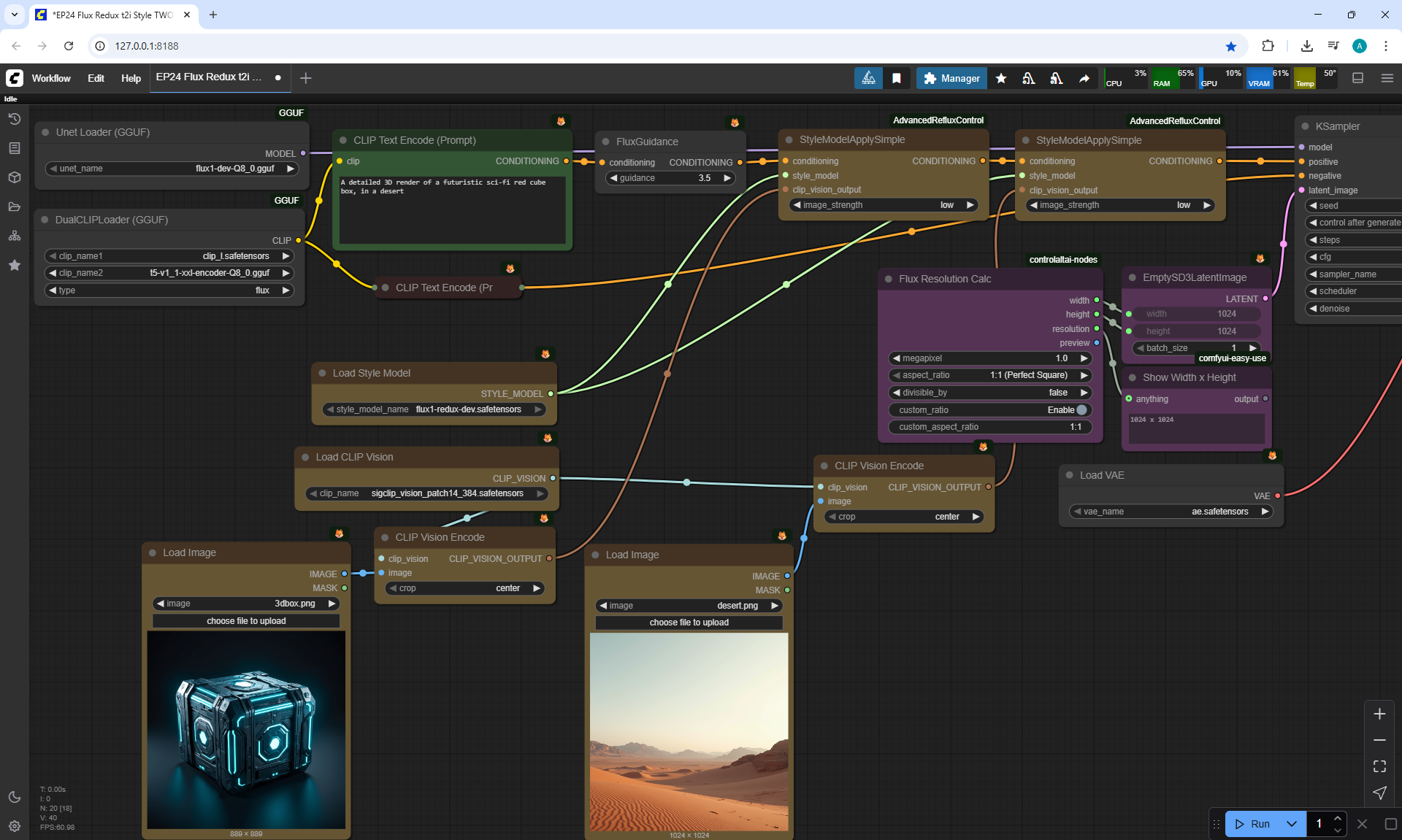
Task: Open the Help menu
Action: tap(131, 78)
